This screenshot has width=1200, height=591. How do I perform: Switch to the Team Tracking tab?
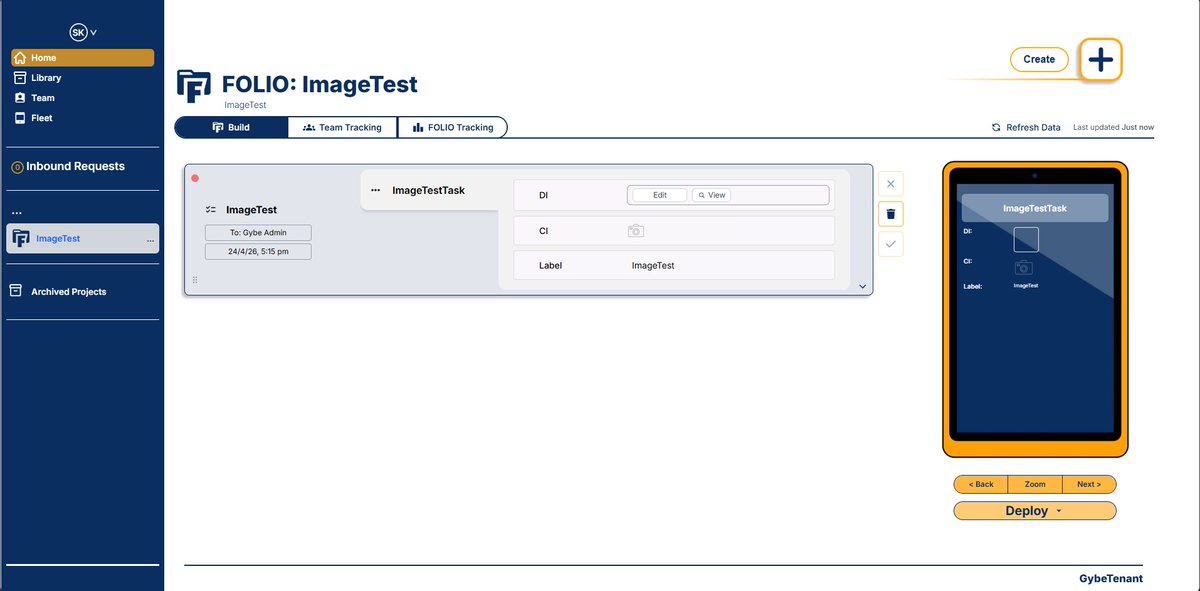tap(343, 128)
